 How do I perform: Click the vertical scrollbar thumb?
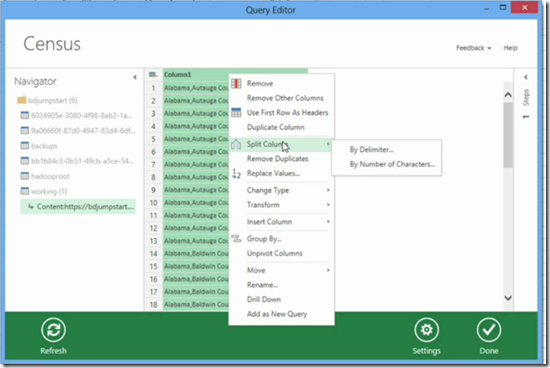(x=508, y=135)
